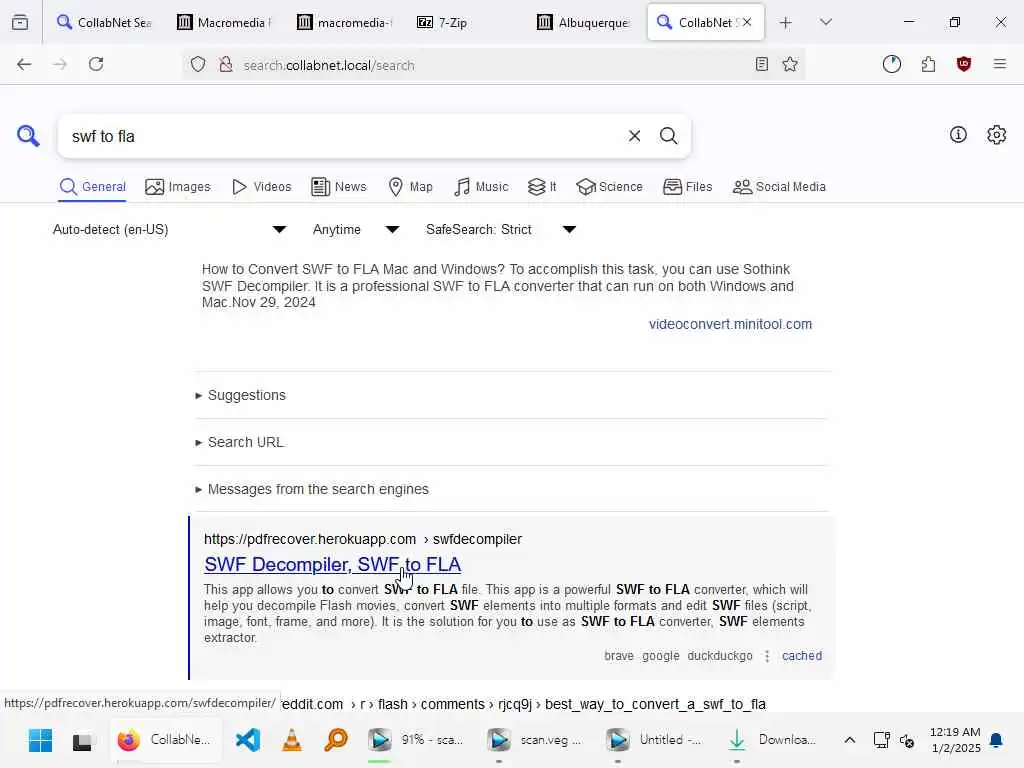Screen dimensions: 1024x768
Task: Switch to Social Media search category
Action: [x=778, y=187]
